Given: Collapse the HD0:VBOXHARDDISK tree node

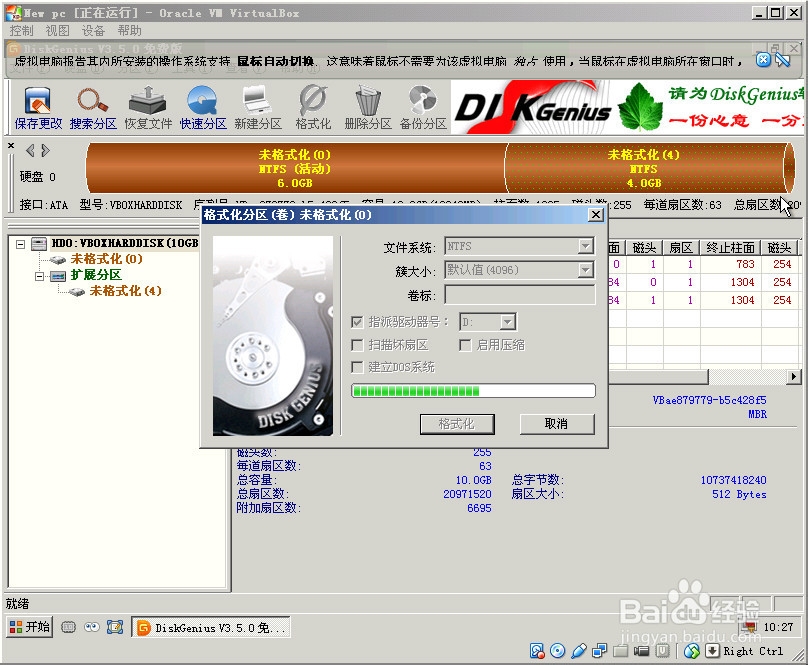Looking at the screenshot, I should point(21,244).
